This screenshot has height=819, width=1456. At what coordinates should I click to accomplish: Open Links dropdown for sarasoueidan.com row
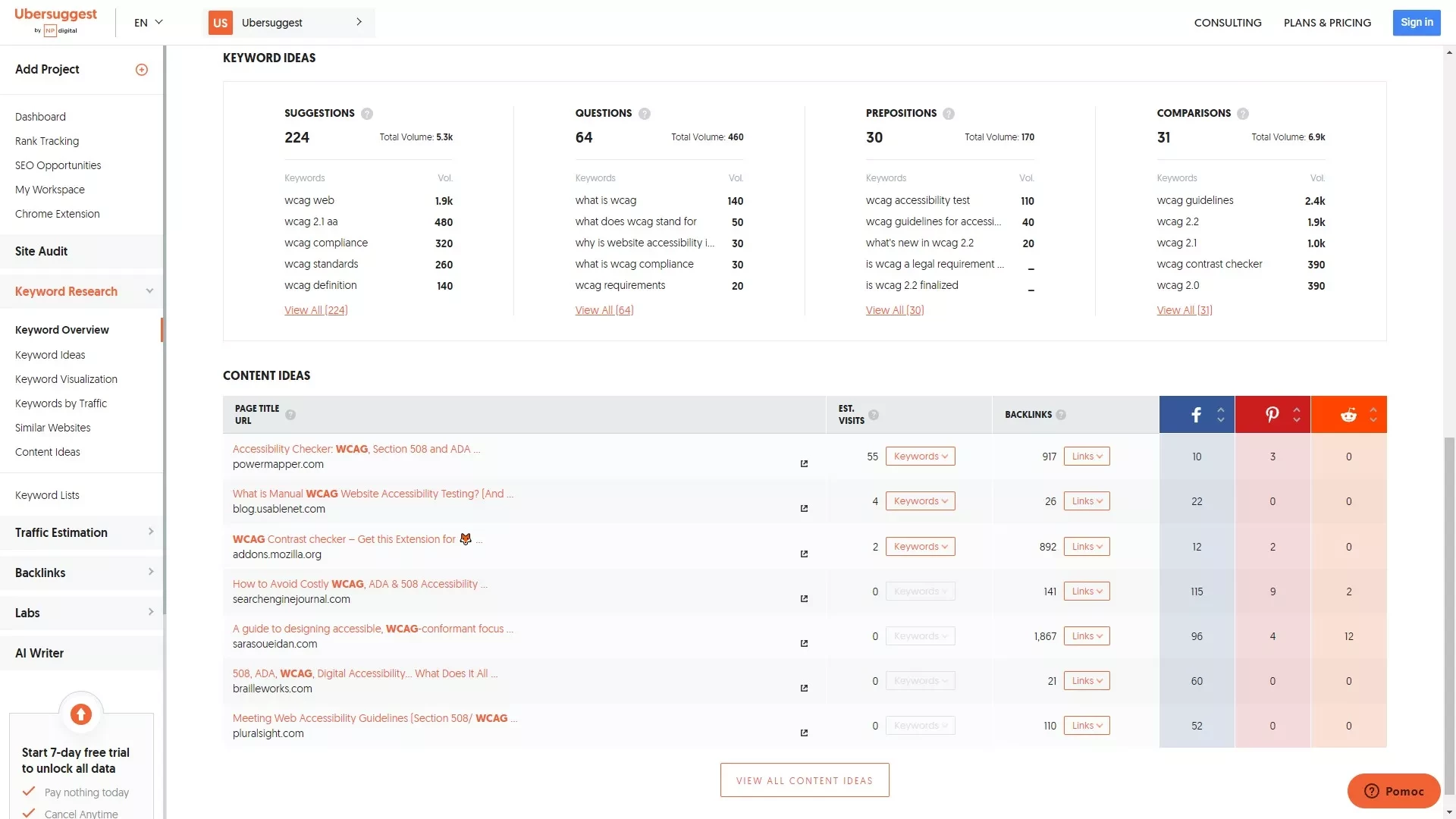tap(1087, 636)
